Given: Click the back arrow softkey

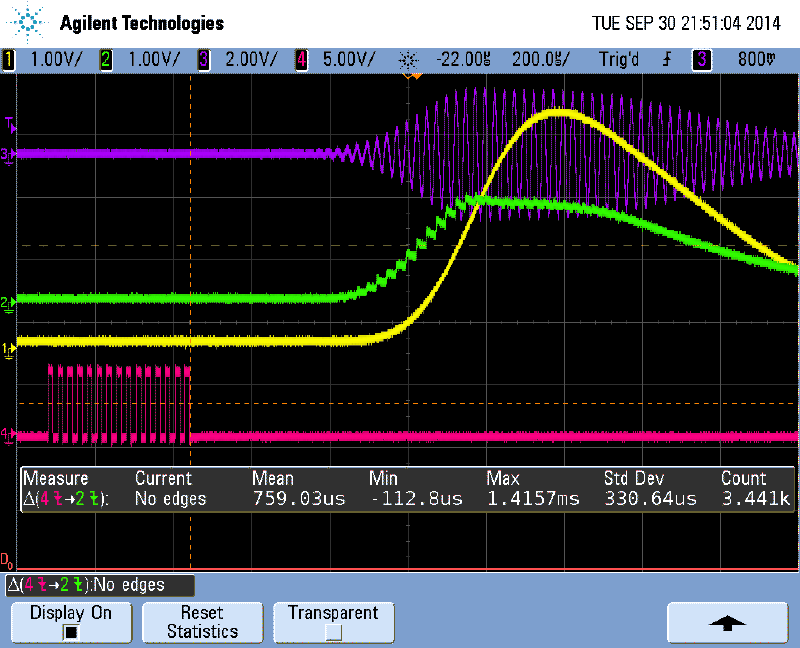Looking at the screenshot, I should pyautogui.click(x=727, y=622).
